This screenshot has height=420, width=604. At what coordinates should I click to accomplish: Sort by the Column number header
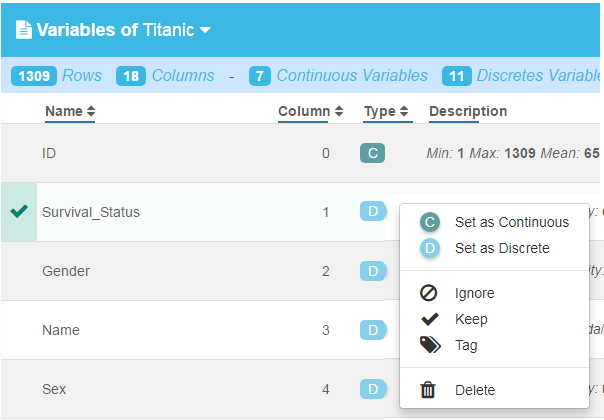point(311,111)
